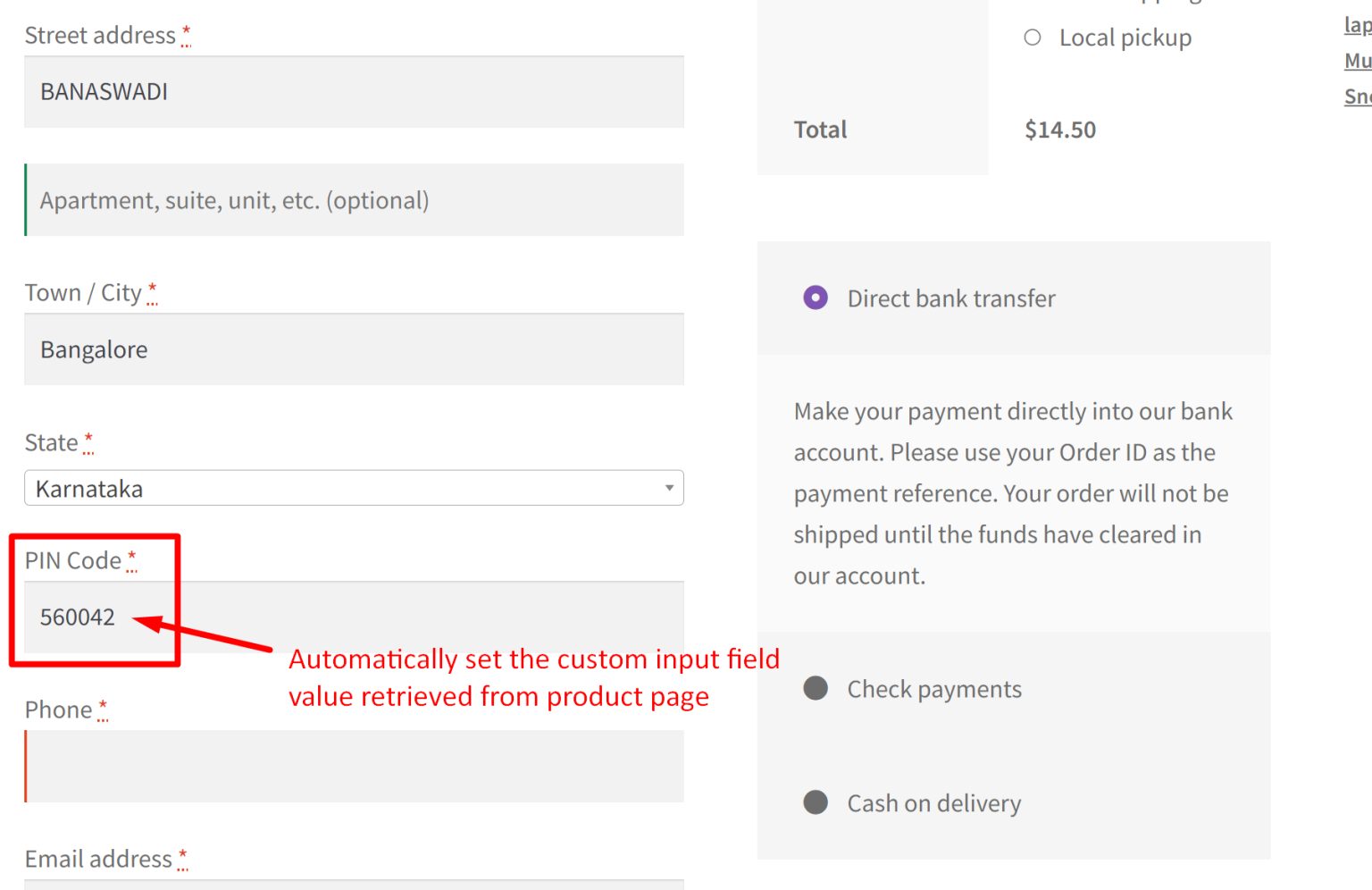Click the empty required Phone field
The image size is (1372, 890).
[x=354, y=766]
